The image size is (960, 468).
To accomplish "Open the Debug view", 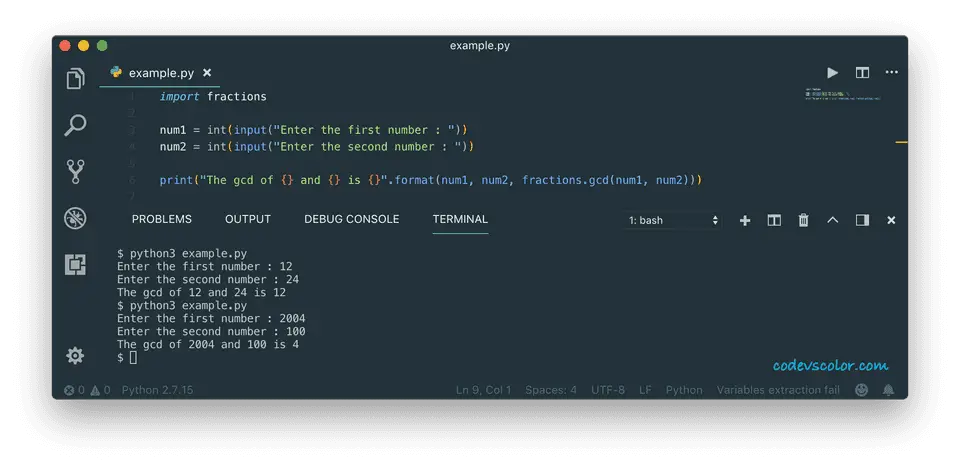I will click(x=75, y=218).
